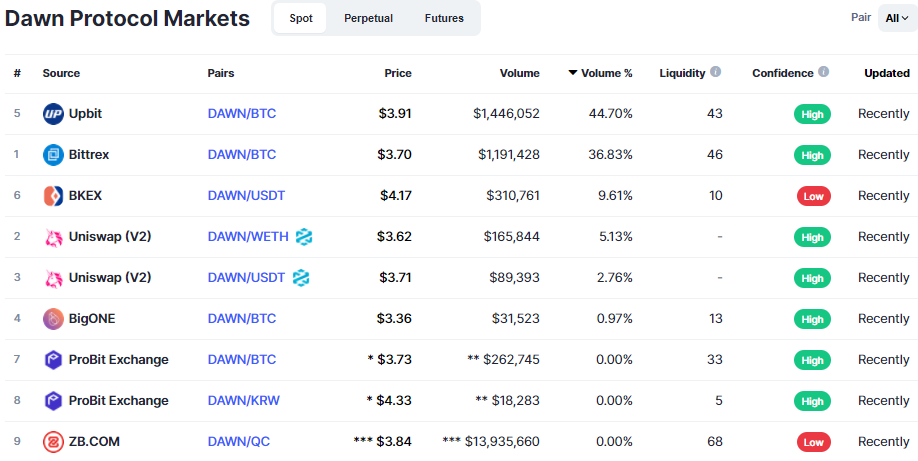Click the Bittrex exchange logo icon
918x461 pixels.
tap(53, 155)
